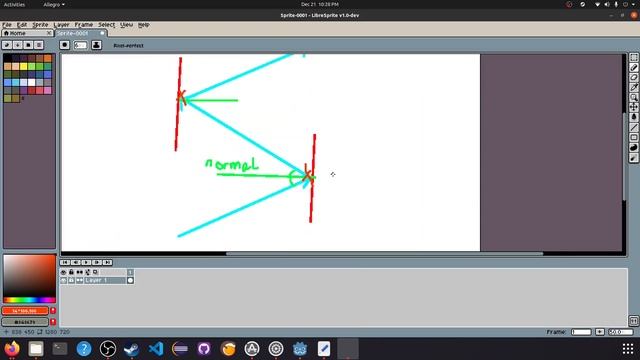Select the rectangular marquee tool

(633, 58)
